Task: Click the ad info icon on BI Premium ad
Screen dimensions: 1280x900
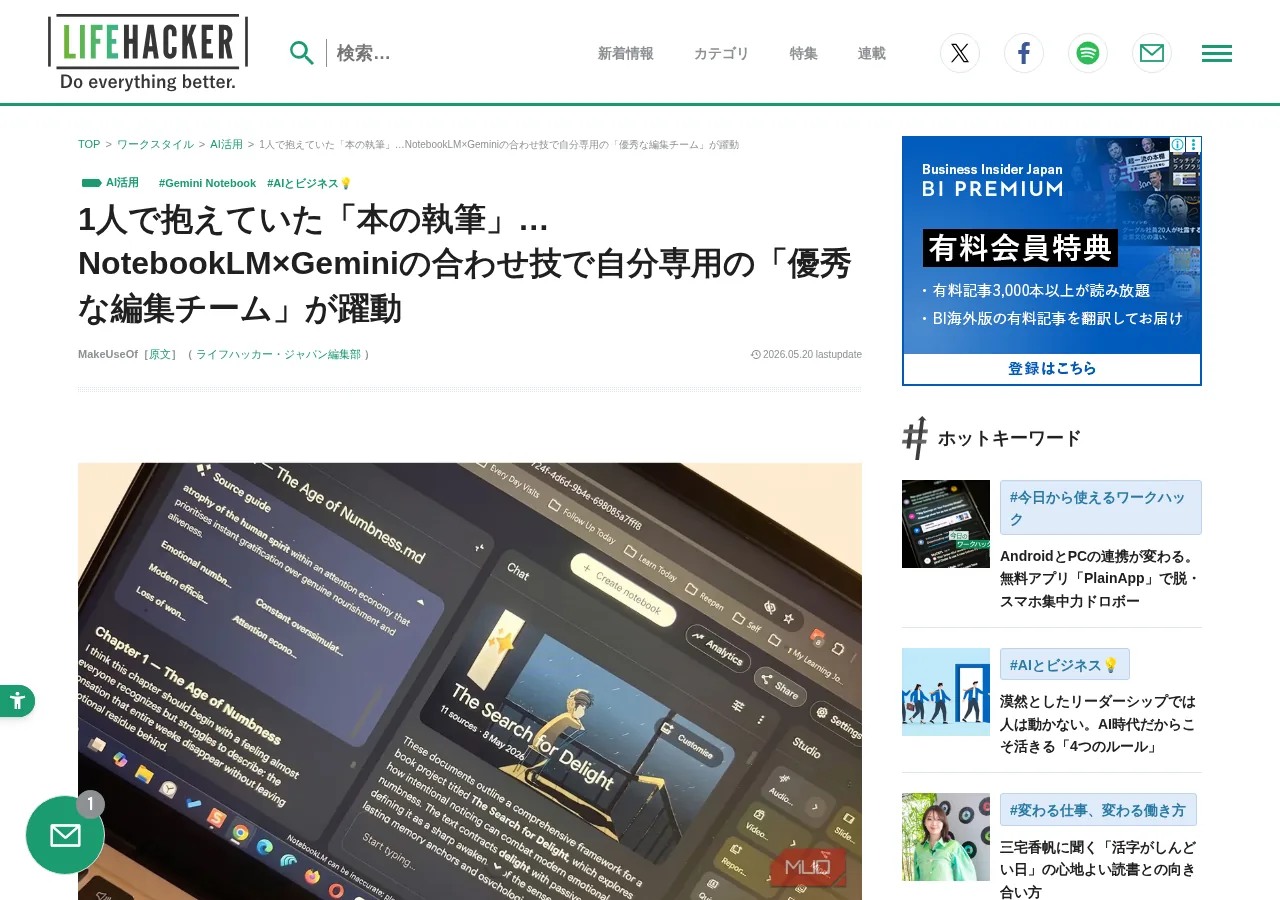Action: (1178, 145)
